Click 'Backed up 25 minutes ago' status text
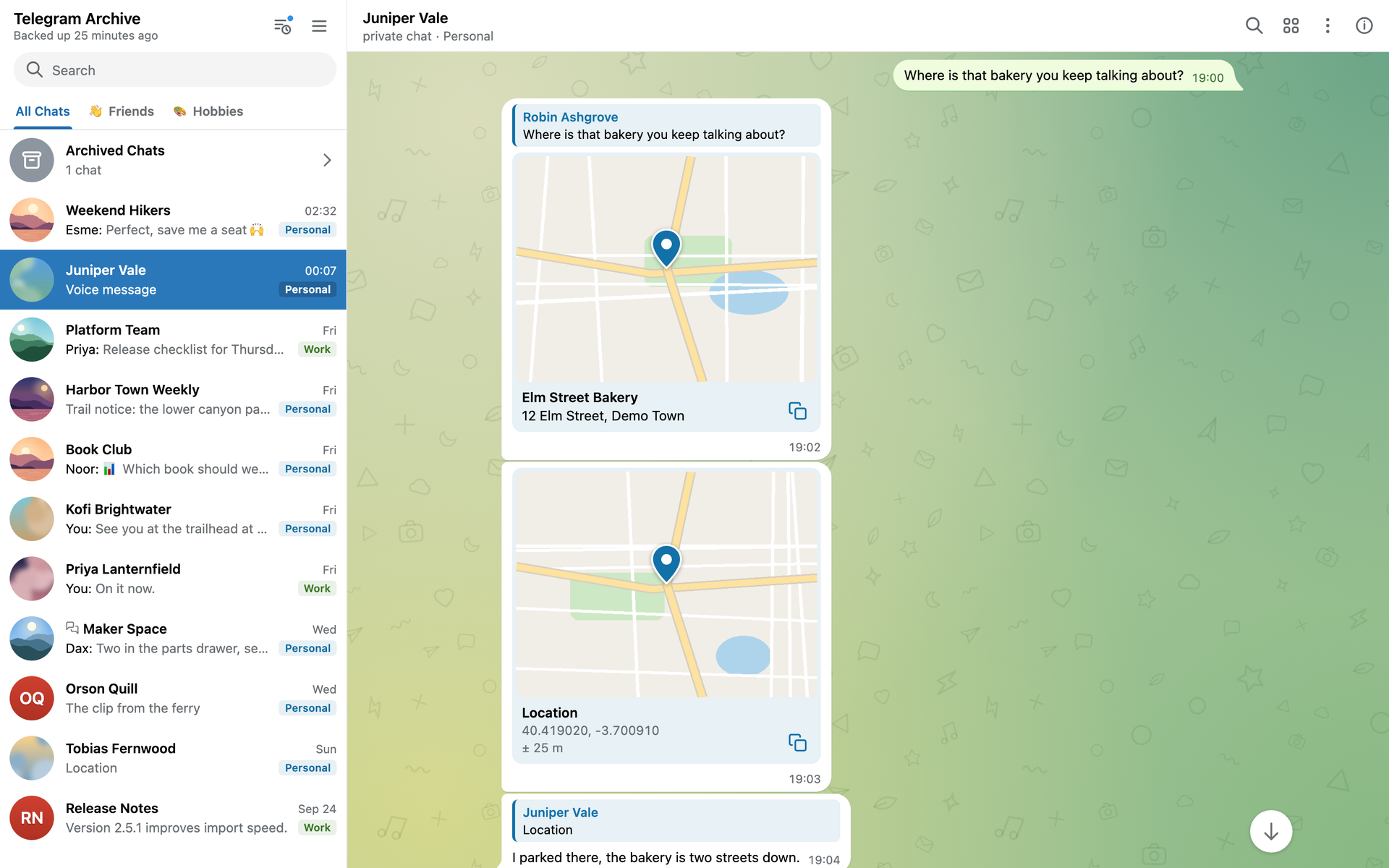 tap(85, 35)
